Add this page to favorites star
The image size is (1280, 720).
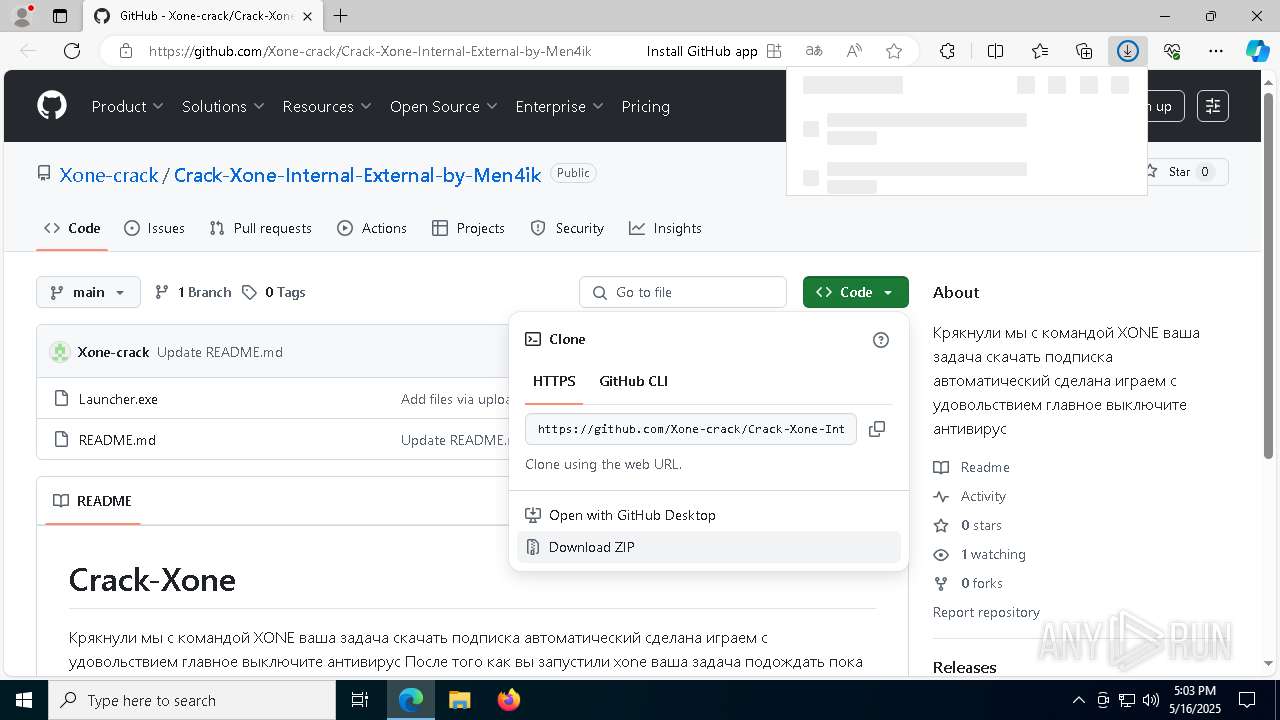[x=894, y=51]
